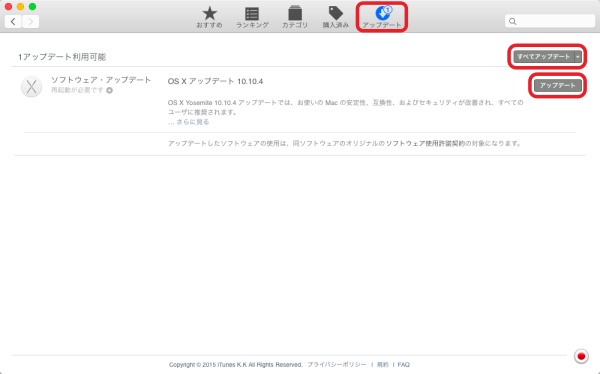
Task: Open the 規約 footer link
Action: (x=383, y=364)
